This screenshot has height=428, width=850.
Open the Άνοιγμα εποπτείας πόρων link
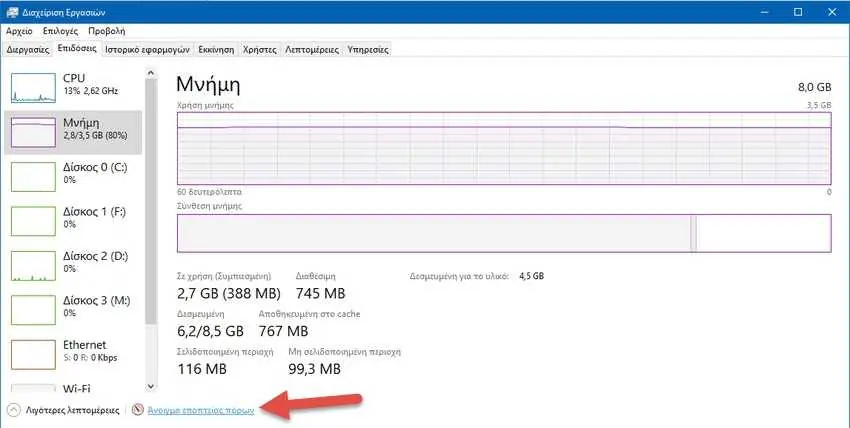tap(201, 410)
